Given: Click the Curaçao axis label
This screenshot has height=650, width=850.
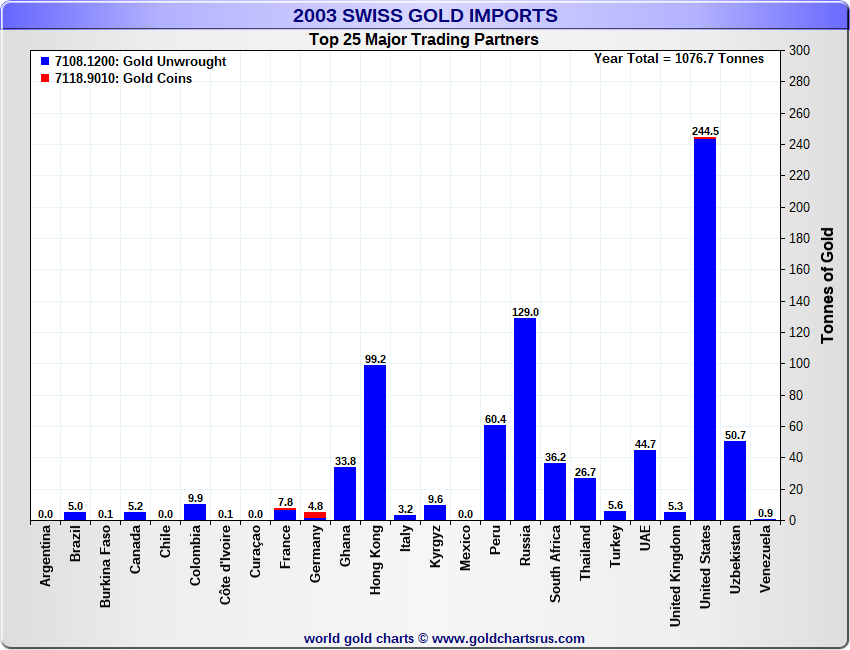Looking at the screenshot, I should (x=255, y=551).
